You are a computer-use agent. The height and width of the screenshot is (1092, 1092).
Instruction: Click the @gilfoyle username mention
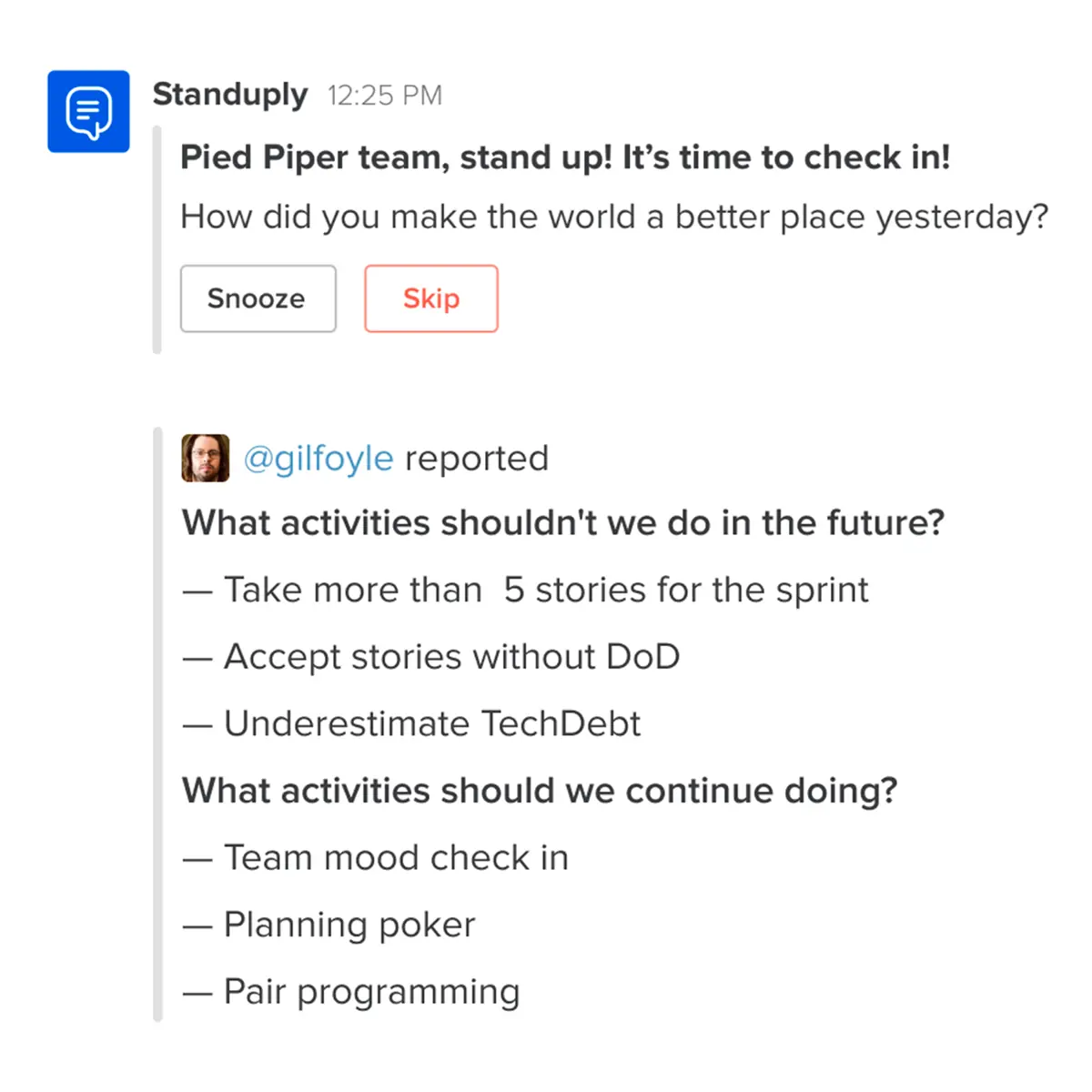pos(318,458)
